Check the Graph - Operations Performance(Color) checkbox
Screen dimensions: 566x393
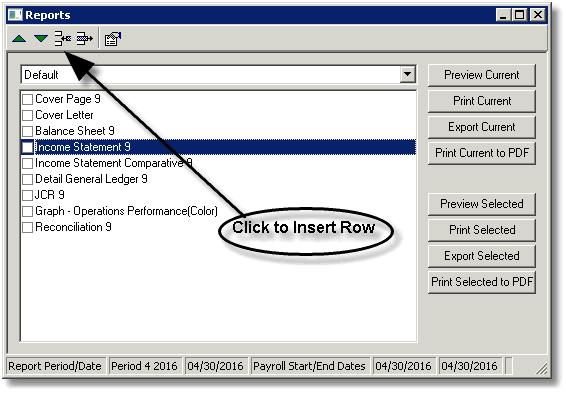[27, 211]
